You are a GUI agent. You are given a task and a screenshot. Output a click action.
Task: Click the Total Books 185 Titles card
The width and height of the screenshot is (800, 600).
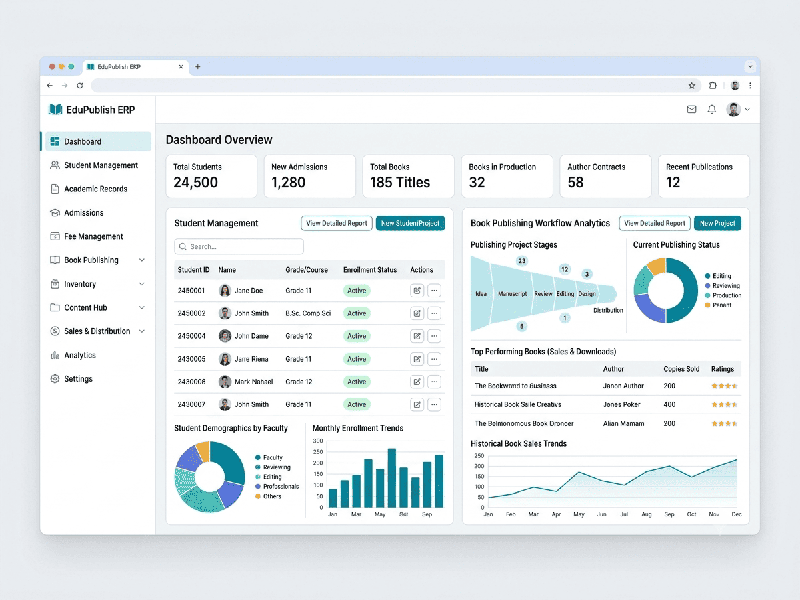point(408,176)
